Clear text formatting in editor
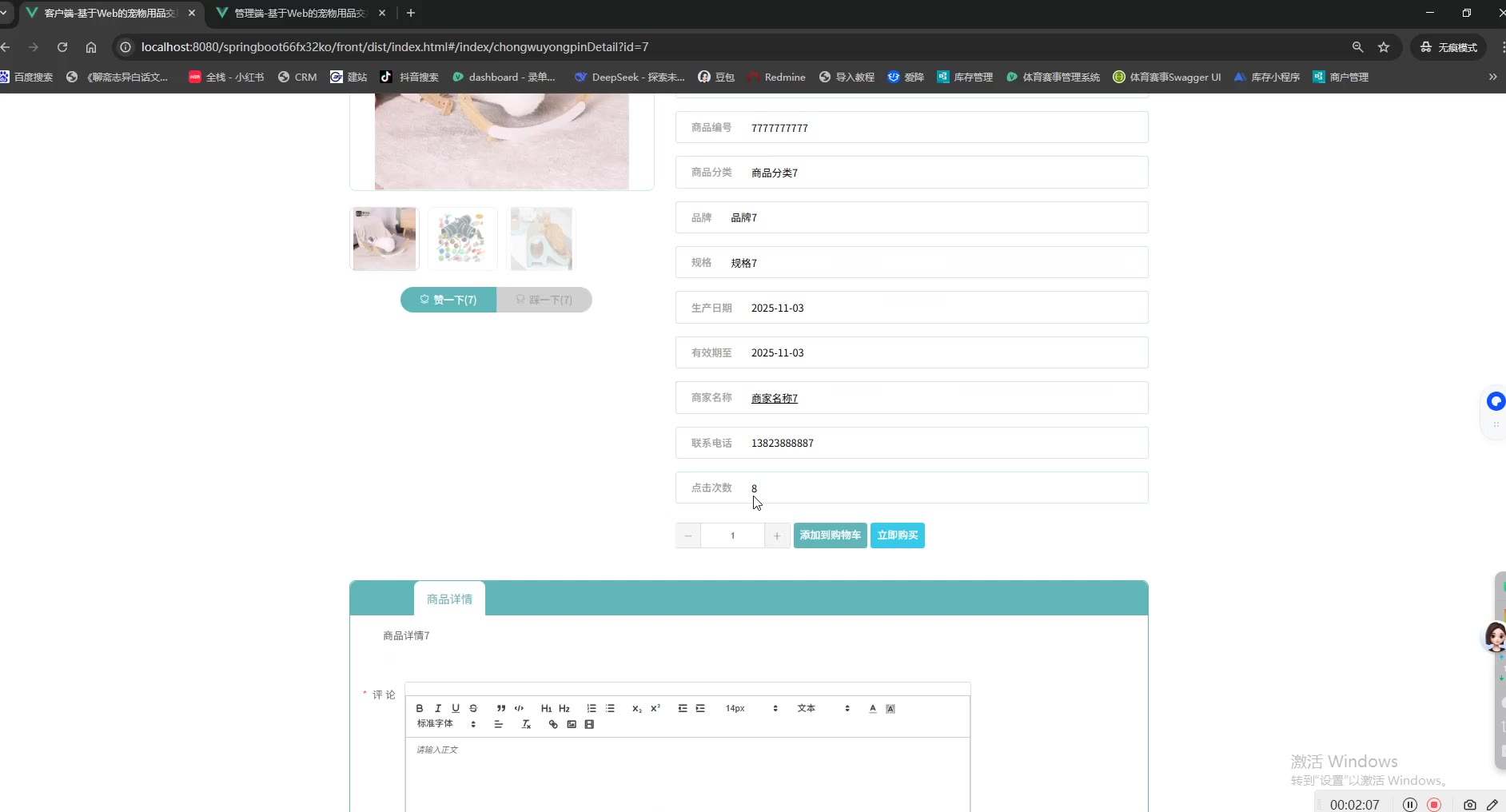Screen dimensions: 1506x812 (526, 724)
